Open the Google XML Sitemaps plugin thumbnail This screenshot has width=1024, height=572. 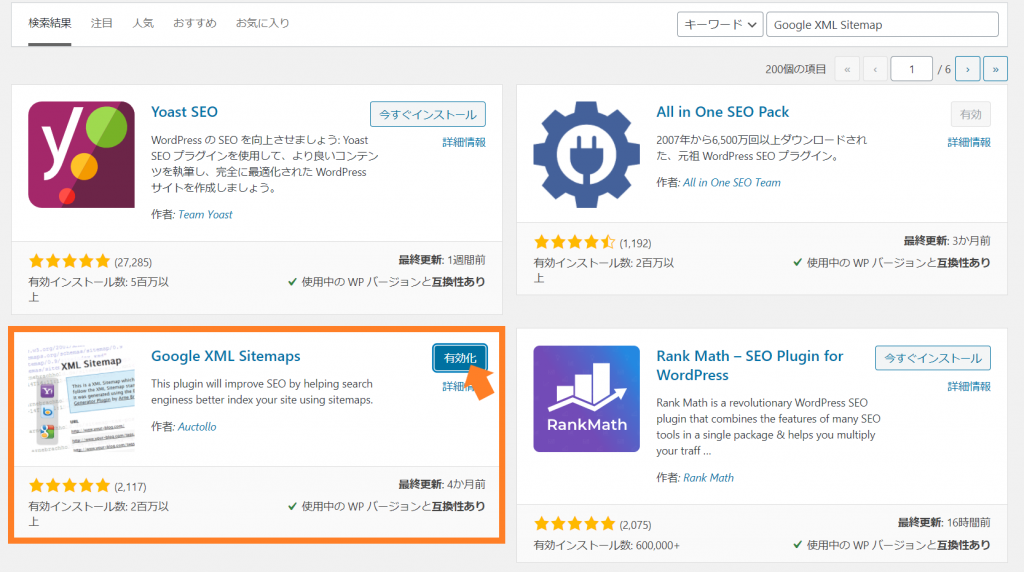81,398
